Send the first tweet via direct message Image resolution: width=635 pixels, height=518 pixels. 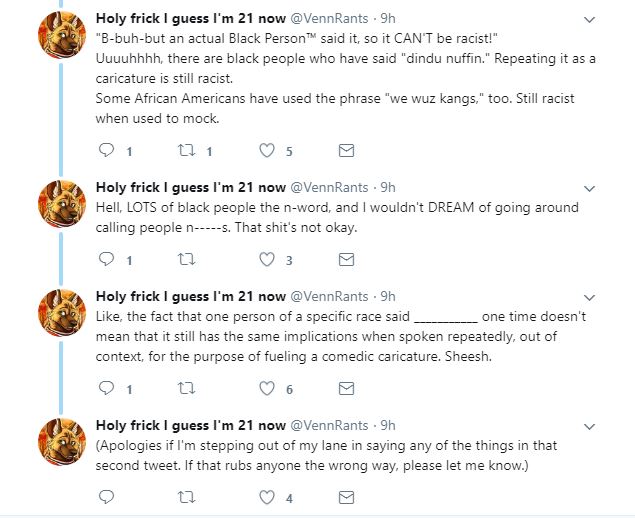[346, 151]
